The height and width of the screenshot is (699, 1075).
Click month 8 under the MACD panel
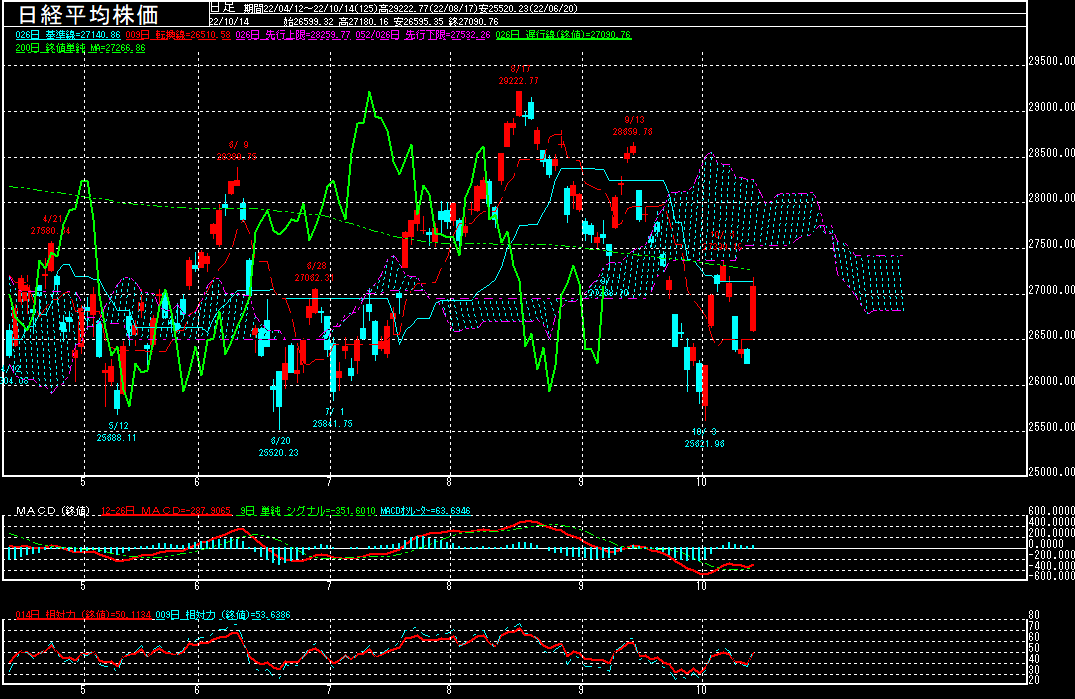(449, 586)
